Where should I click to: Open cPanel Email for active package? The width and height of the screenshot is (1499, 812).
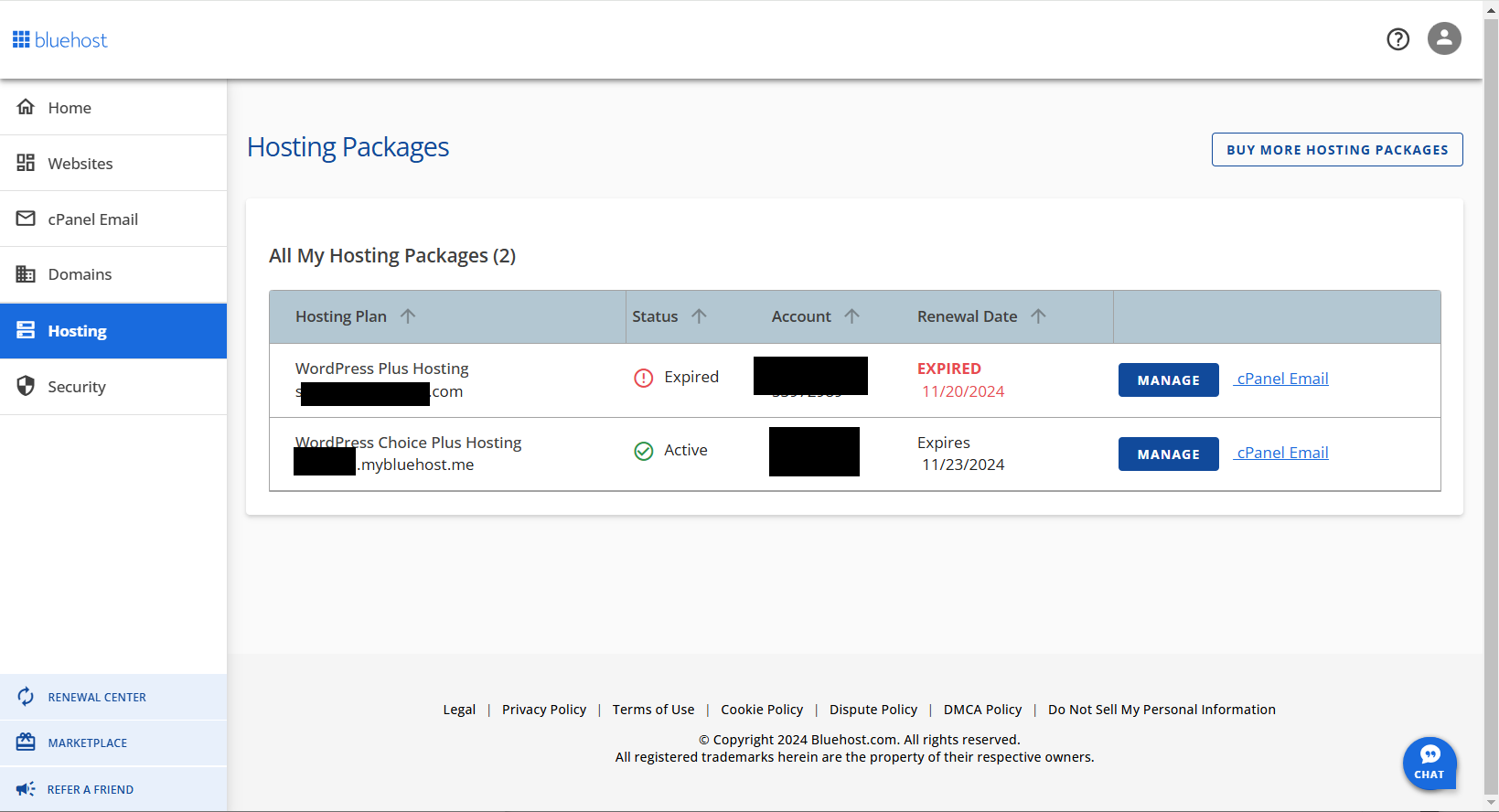(1281, 453)
